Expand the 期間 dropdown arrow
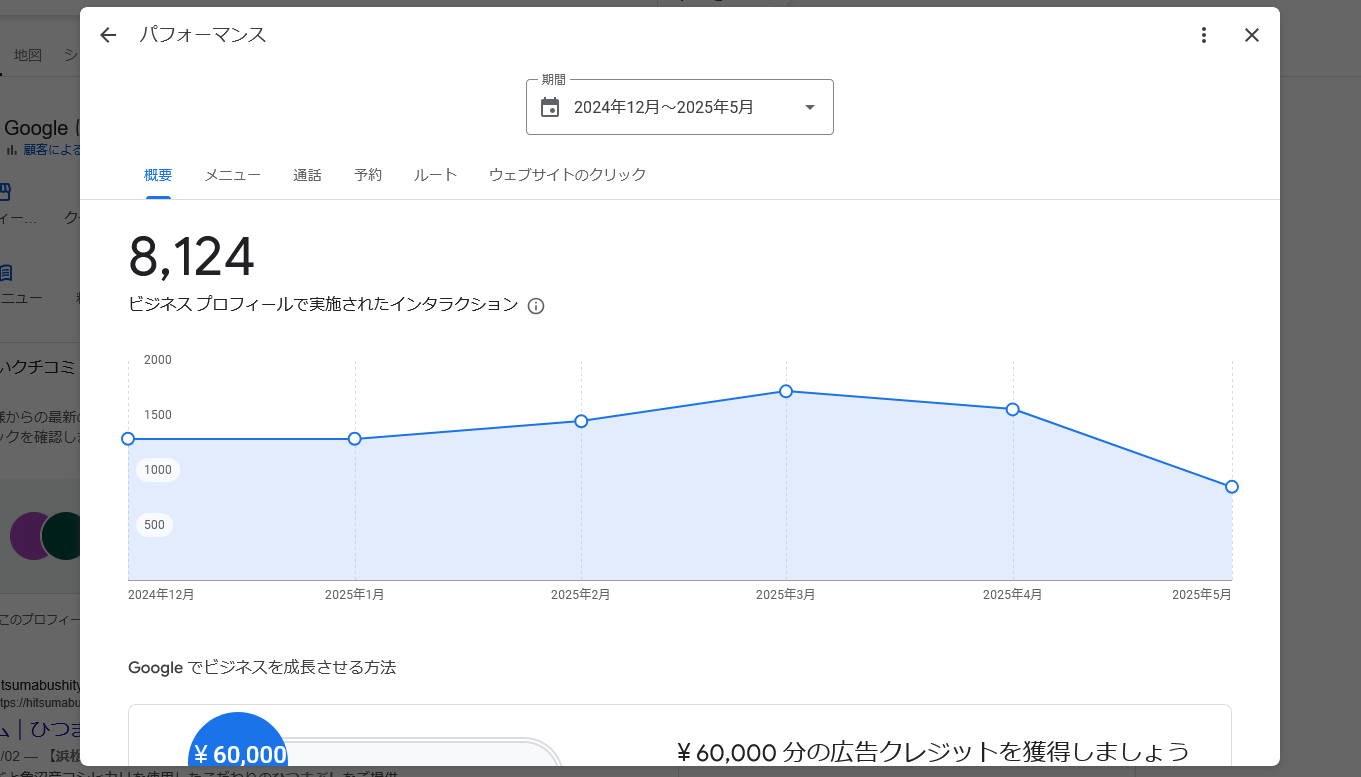Image resolution: width=1361 pixels, height=777 pixels. (809, 107)
